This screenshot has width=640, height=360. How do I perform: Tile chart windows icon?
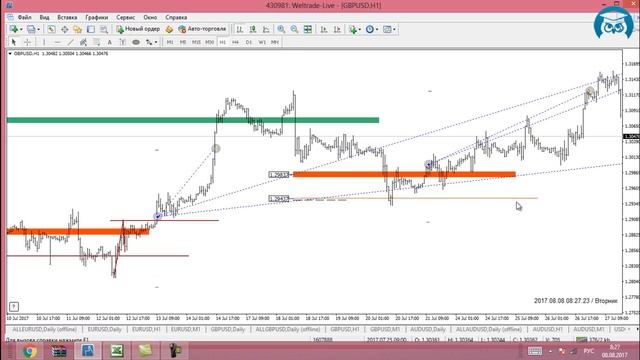coord(308,29)
